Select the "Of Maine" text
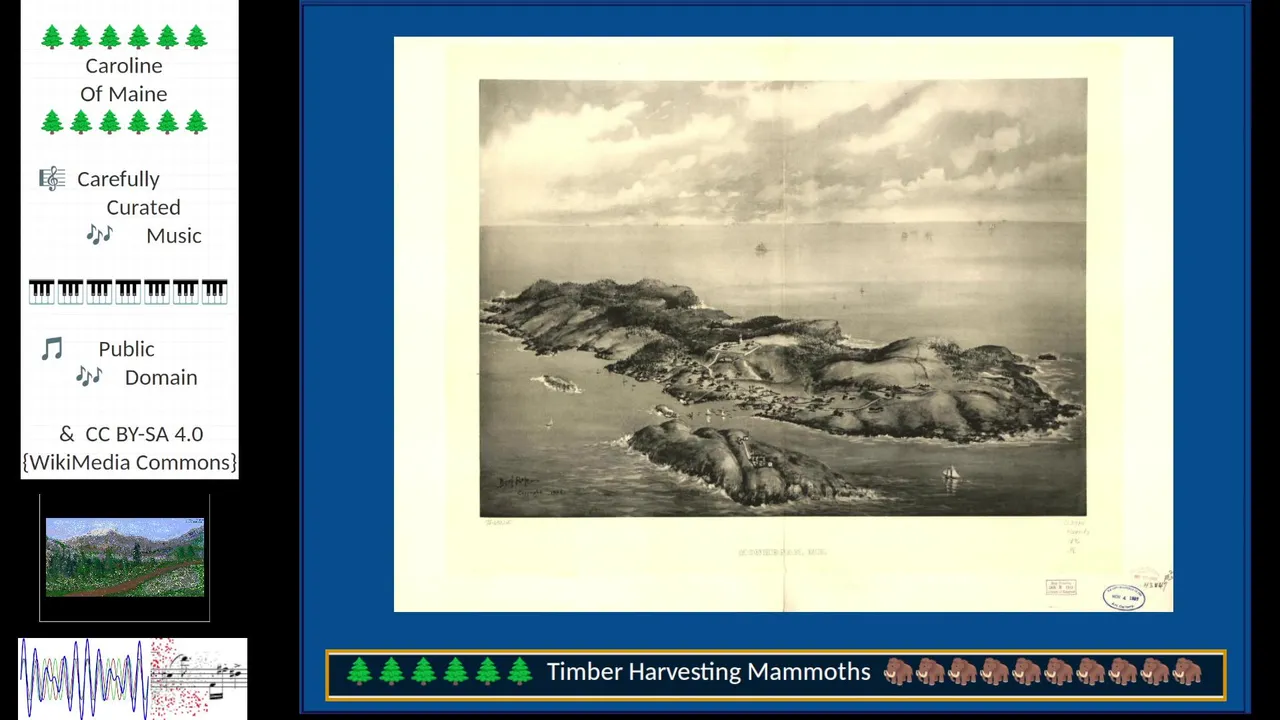Viewport: 1280px width, 720px height. point(124,94)
